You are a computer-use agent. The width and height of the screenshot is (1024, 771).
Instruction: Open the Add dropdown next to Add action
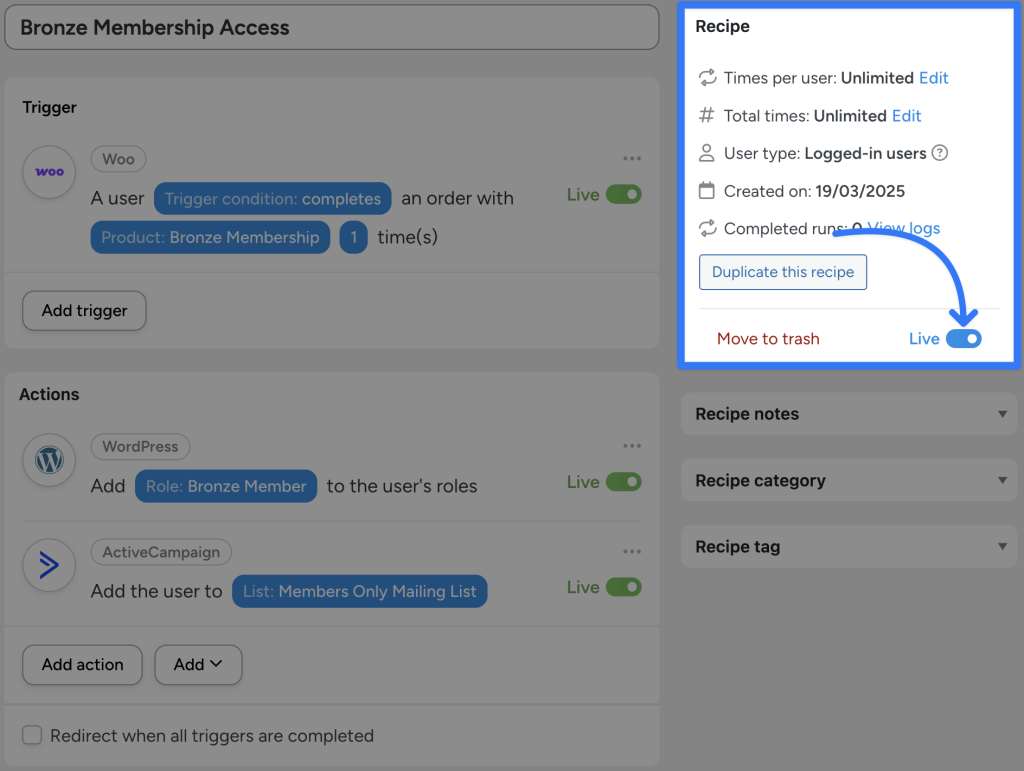pyautogui.click(x=197, y=664)
